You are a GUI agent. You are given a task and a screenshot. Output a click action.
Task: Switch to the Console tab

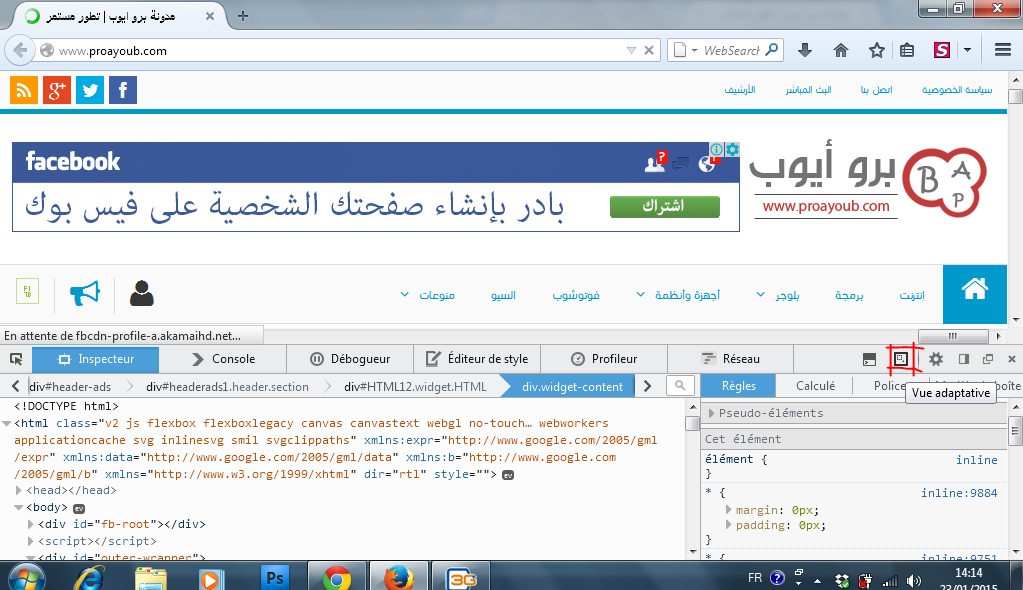[x=223, y=359]
